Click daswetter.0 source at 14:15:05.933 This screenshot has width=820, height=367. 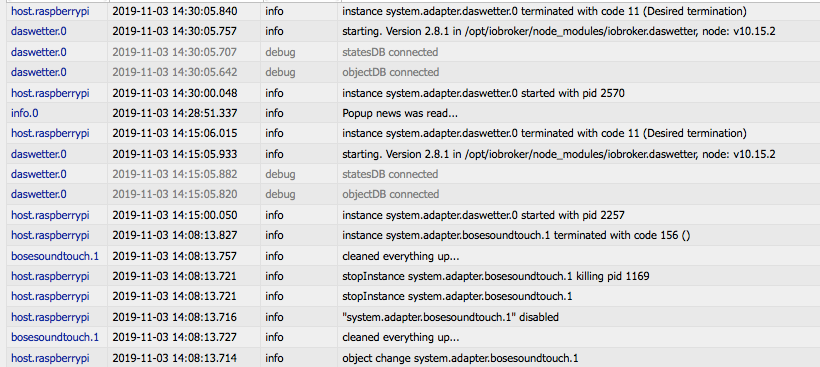39,154
